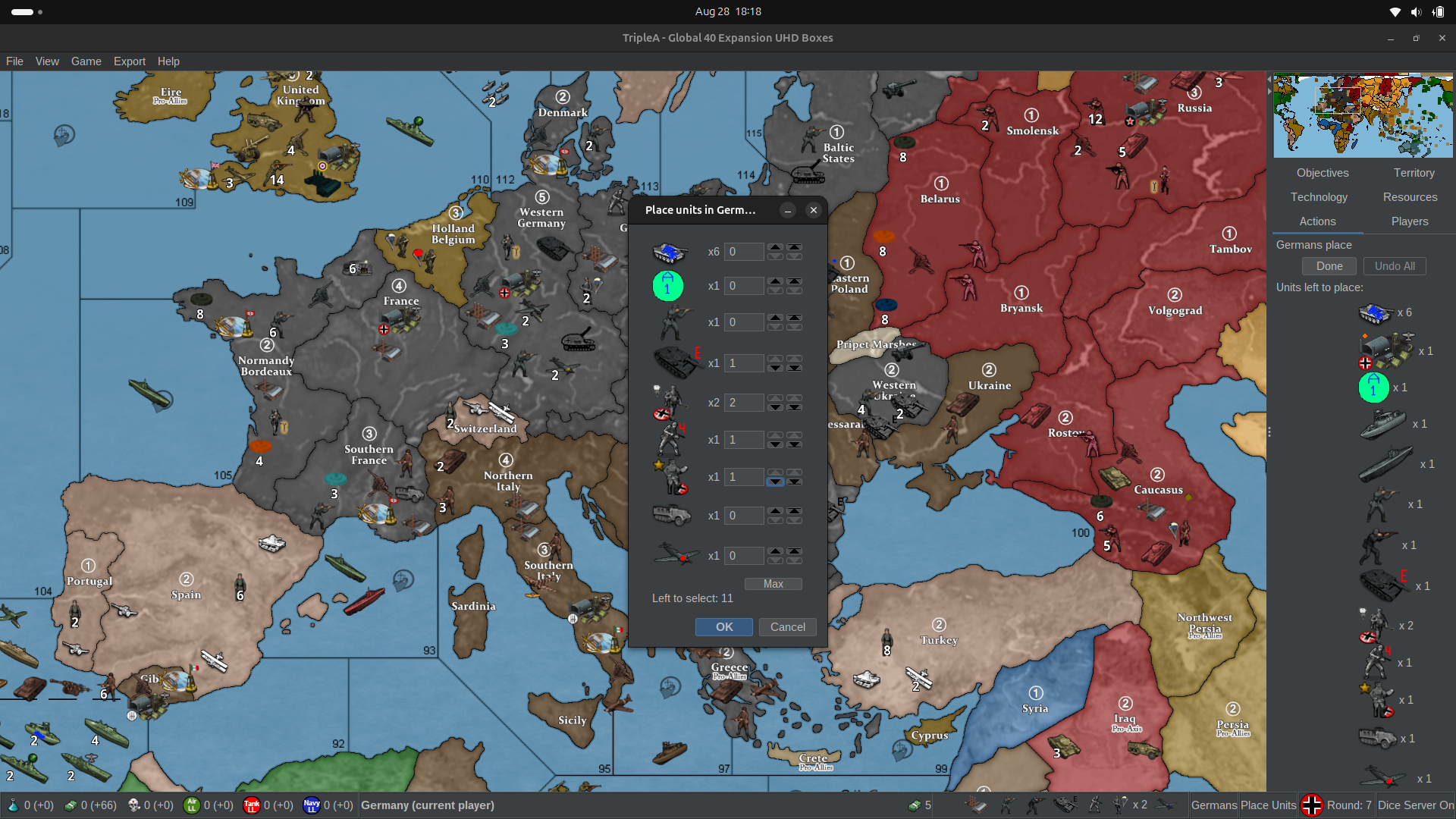Viewport: 1456px width, 819px height.
Task: Reset tank destroyer count to zero
Action: coord(794,368)
